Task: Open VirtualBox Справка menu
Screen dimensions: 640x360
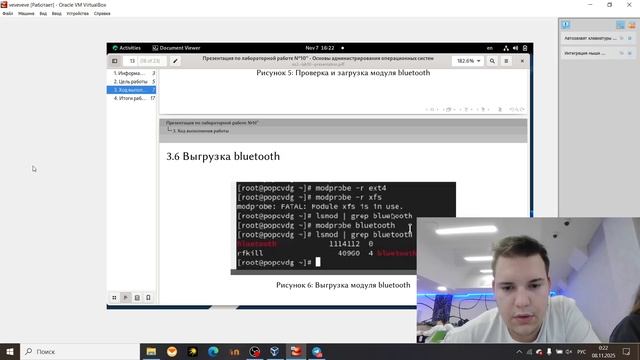Action: [x=102, y=13]
